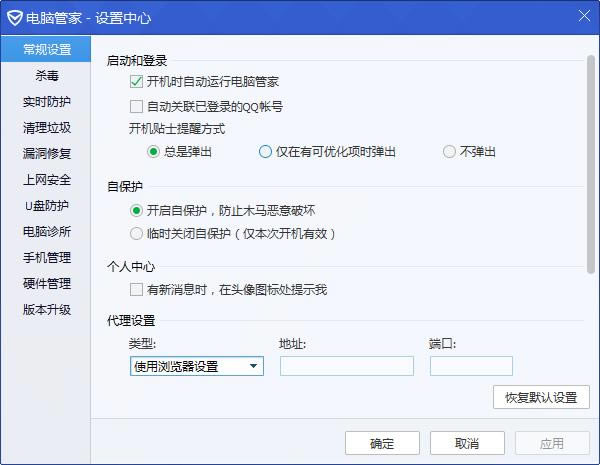This screenshot has width=600, height=465.
Task: Open the 常规设置 tab
Action: (x=46, y=49)
